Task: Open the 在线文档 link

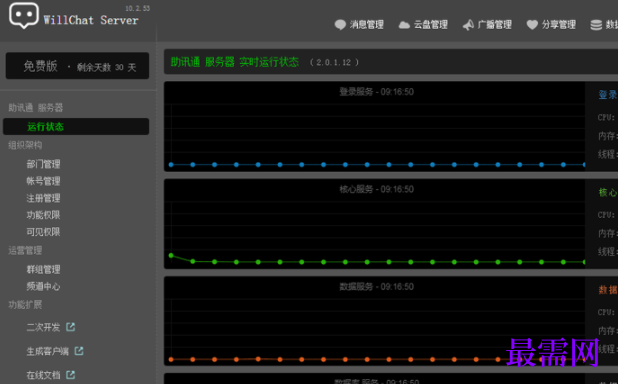Action: [43, 375]
